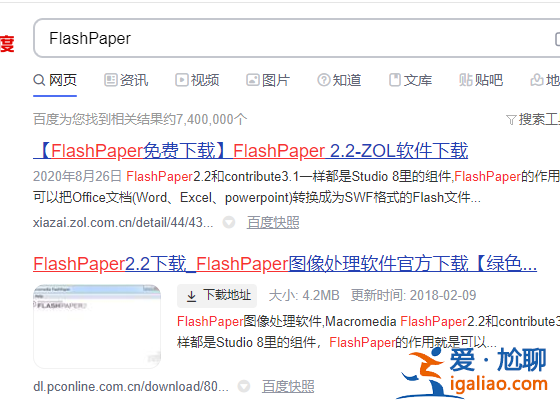Open the 视频 tab

197,80
